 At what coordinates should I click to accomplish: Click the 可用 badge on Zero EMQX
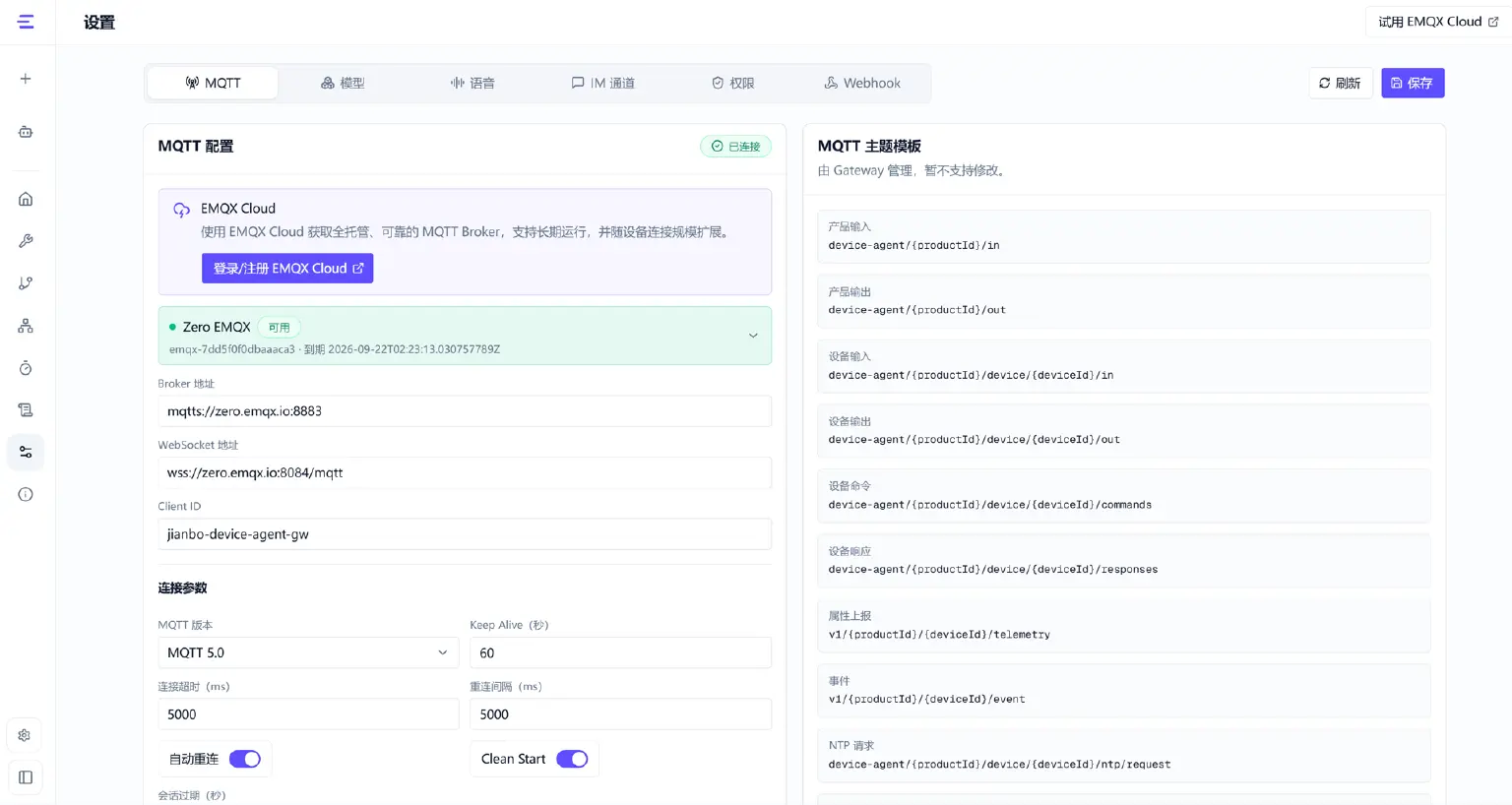[280, 327]
